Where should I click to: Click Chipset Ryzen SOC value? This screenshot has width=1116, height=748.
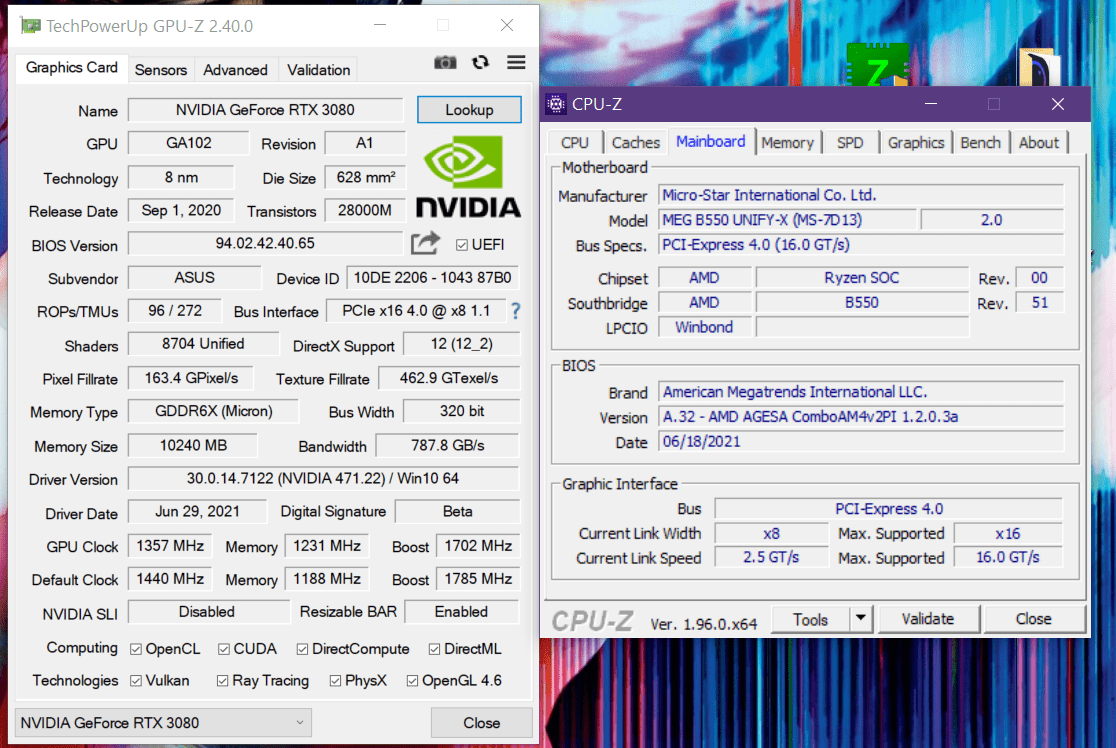(x=861, y=278)
